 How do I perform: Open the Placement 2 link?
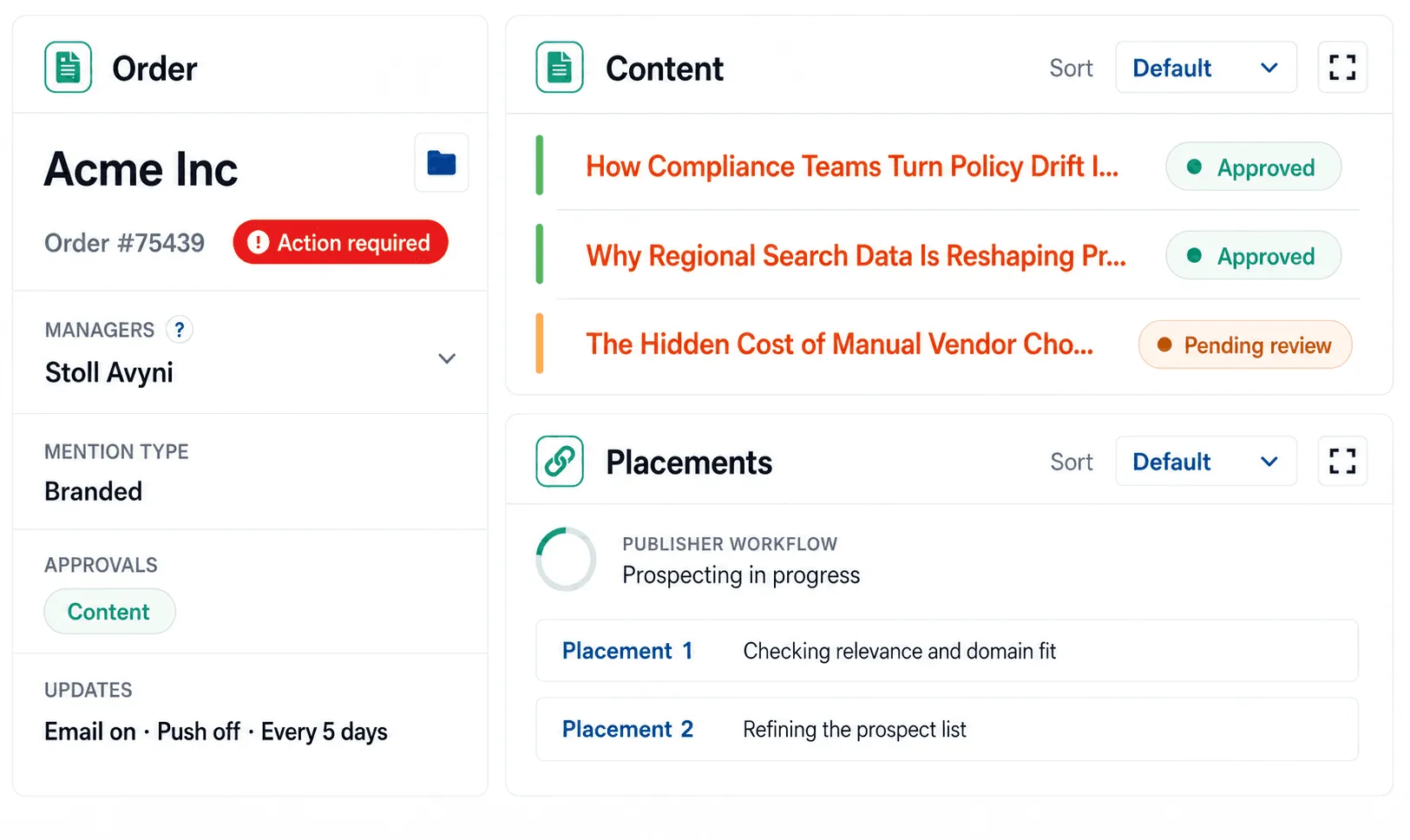point(627,729)
